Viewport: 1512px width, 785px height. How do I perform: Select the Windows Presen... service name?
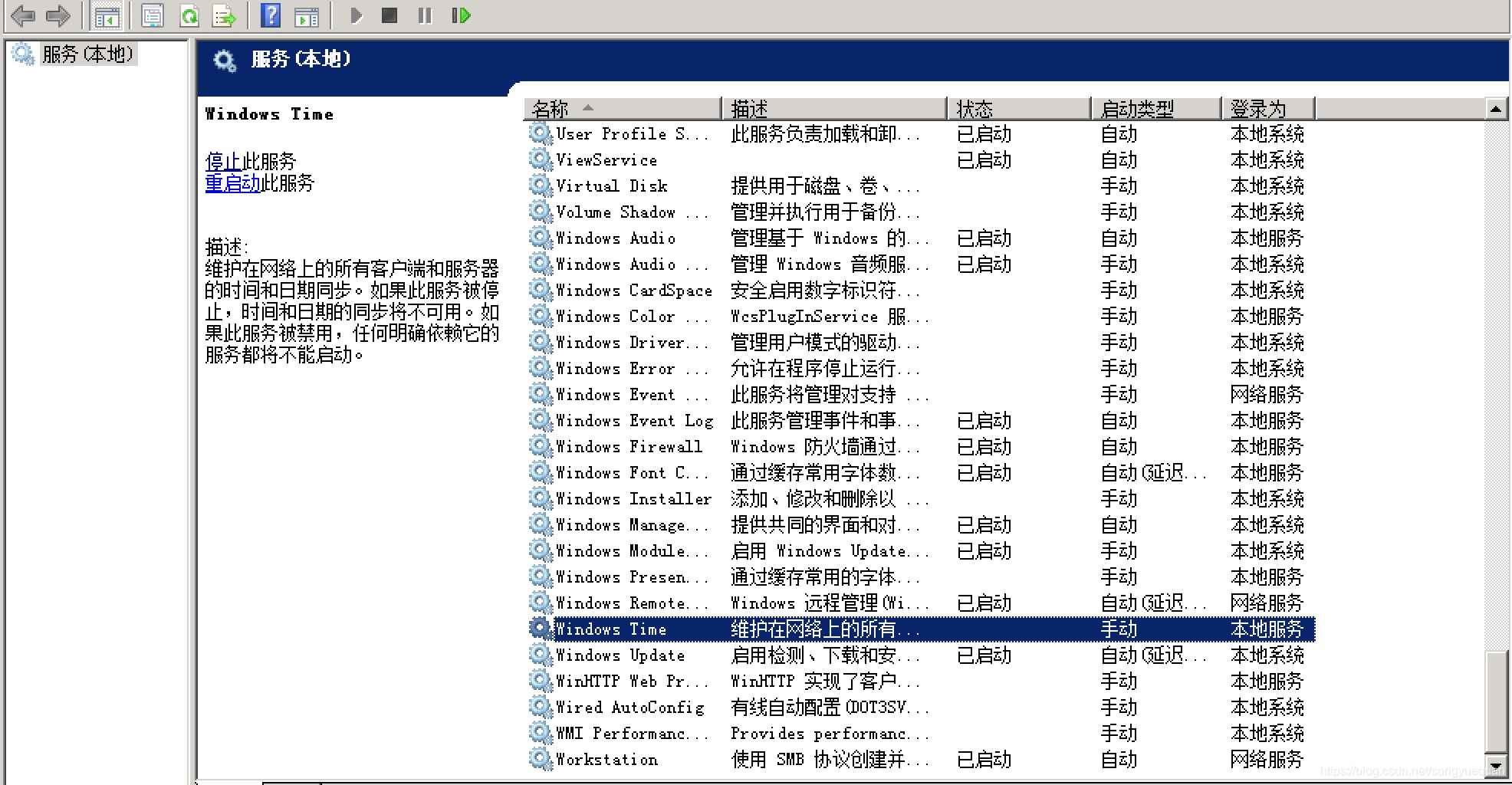coord(632,576)
